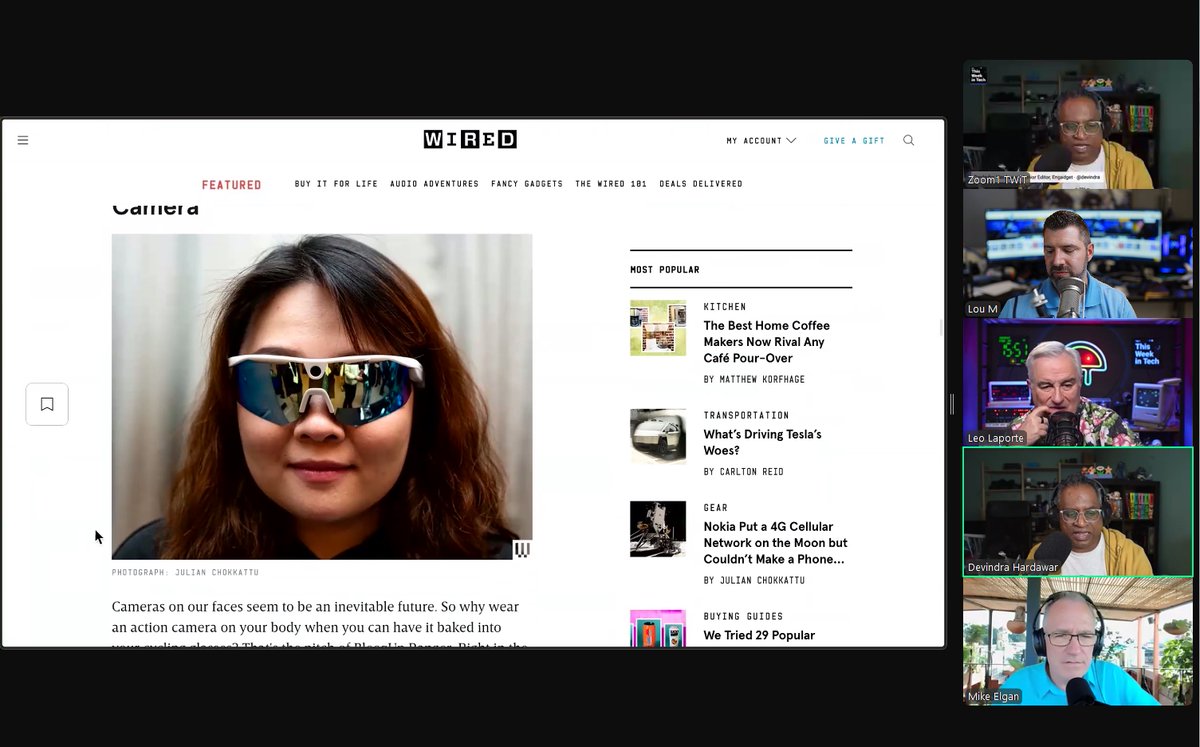The width and height of the screenshot is (1200, 747).
Task: Select the Featured nav label
Action: point(231,185)
